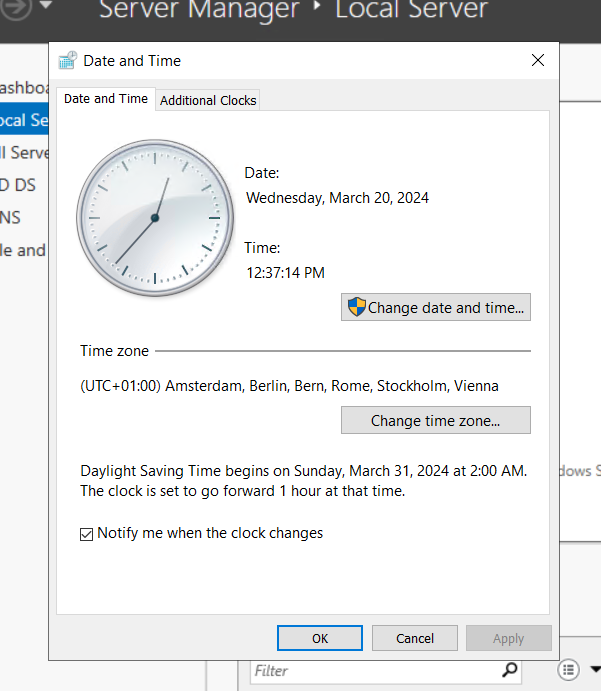Open the list view options icon
This screenshot has width=601, height=691.
coord(568,670)
